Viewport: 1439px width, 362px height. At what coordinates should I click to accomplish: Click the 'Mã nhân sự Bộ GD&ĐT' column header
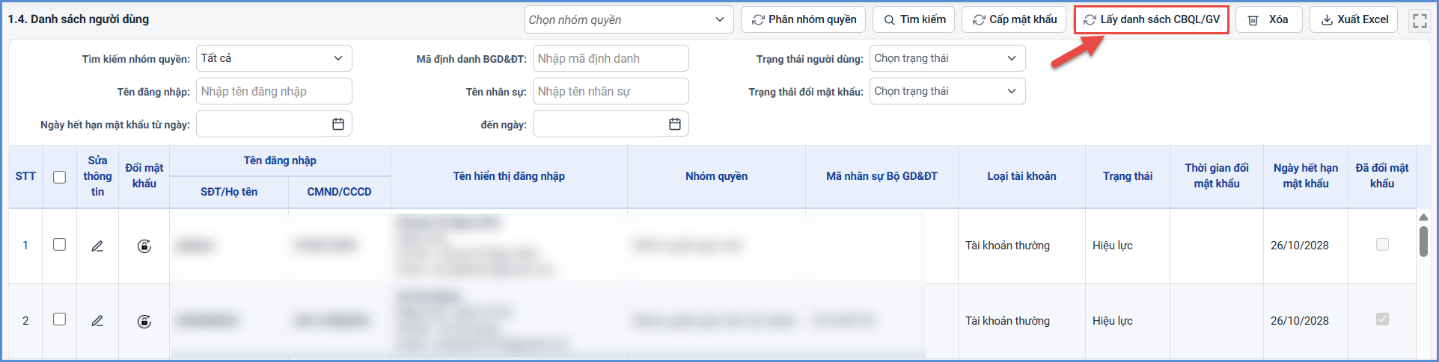(881, 177)
